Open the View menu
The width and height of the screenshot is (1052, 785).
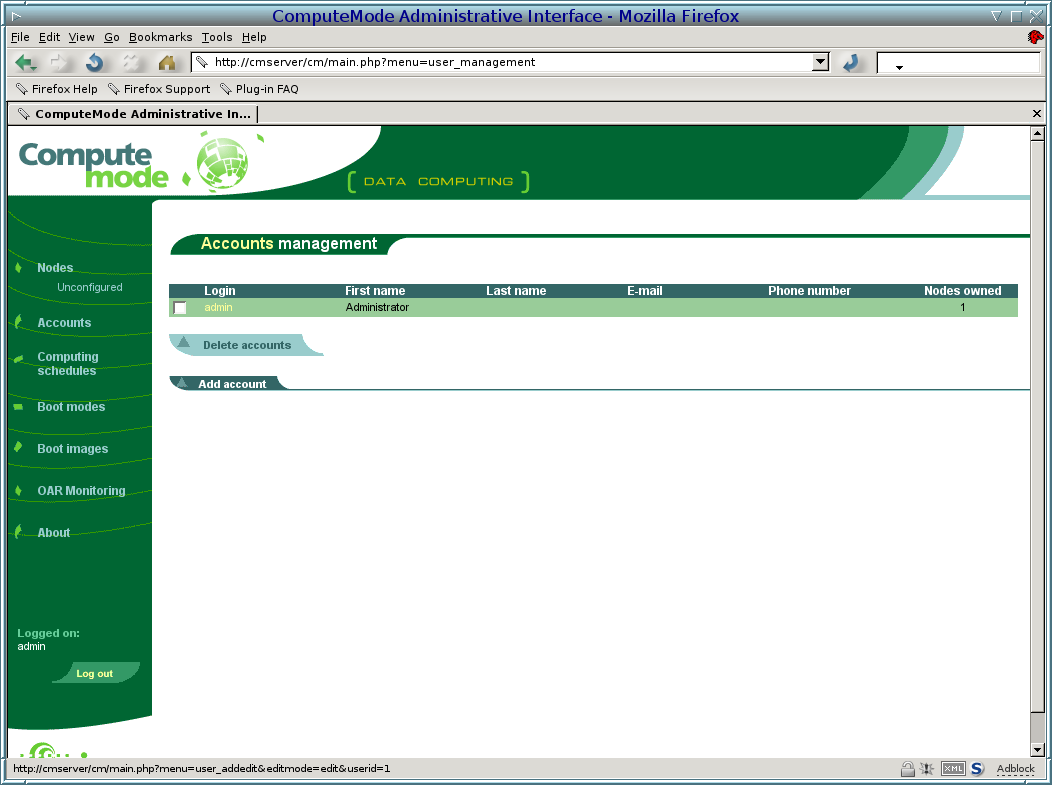[x=81, y=37]
